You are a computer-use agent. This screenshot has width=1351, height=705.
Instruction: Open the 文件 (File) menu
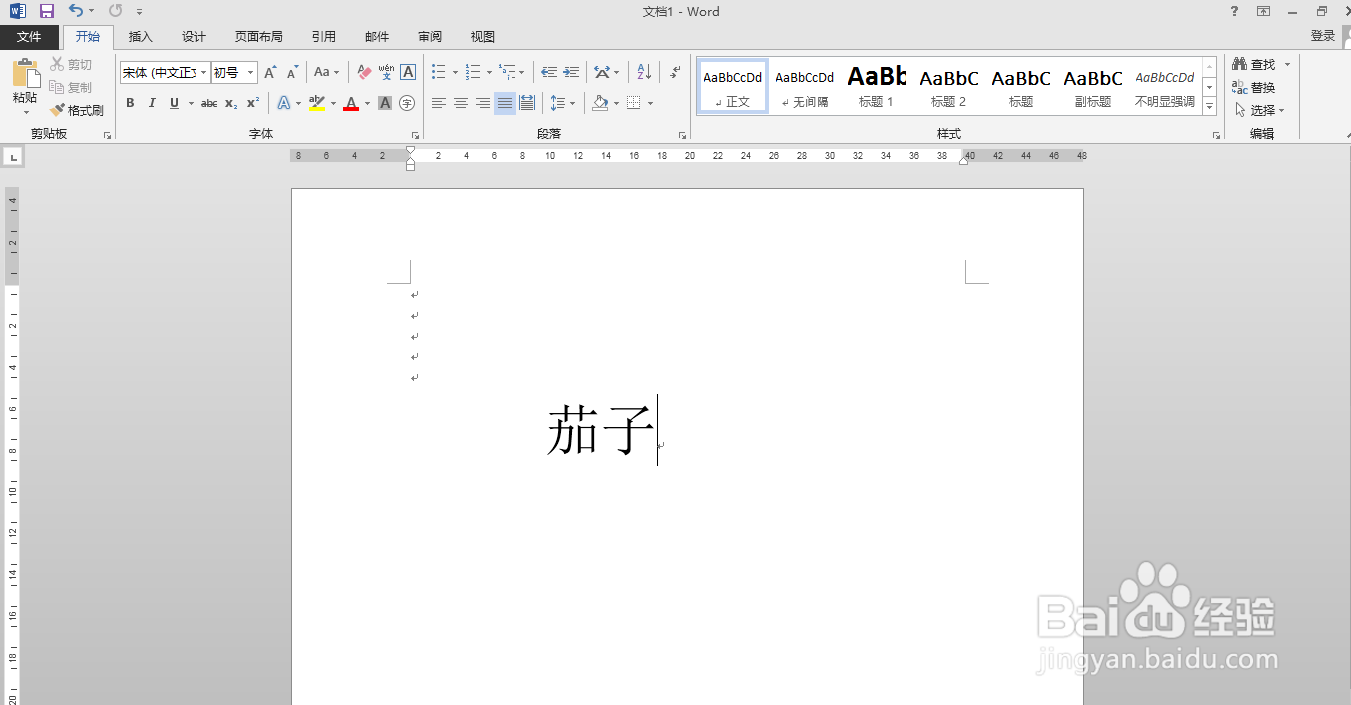30,37
